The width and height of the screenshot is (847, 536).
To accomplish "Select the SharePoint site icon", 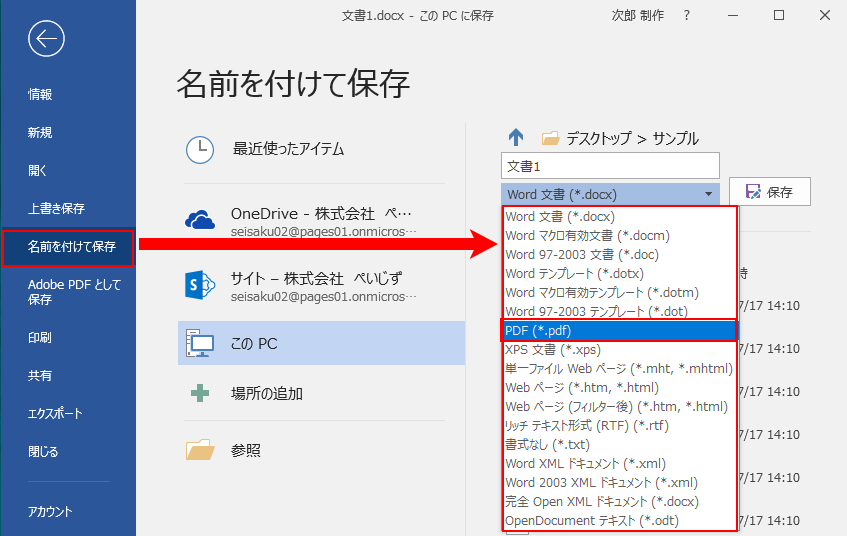I will (200, 285).
